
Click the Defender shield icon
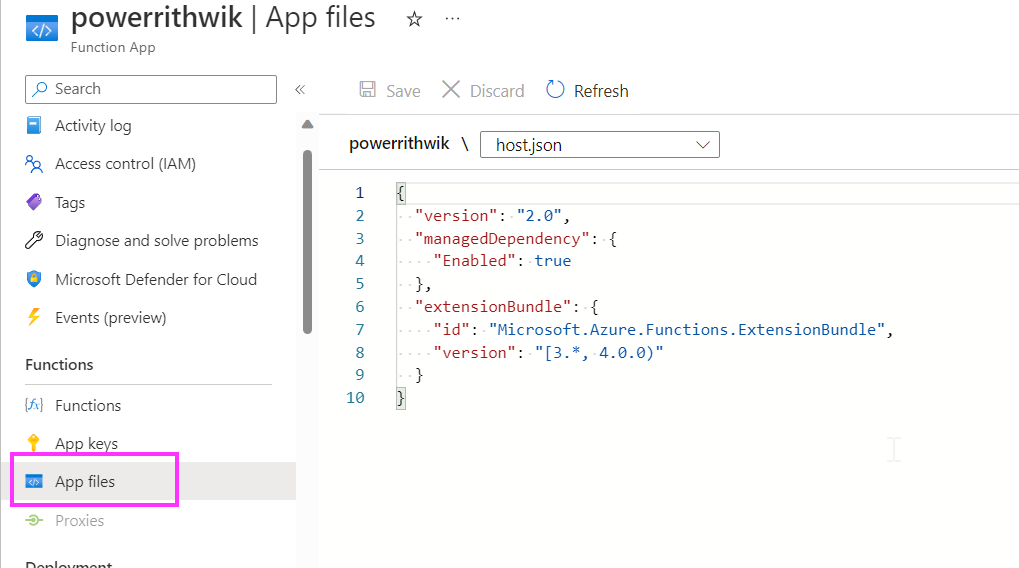click(34, 279)
